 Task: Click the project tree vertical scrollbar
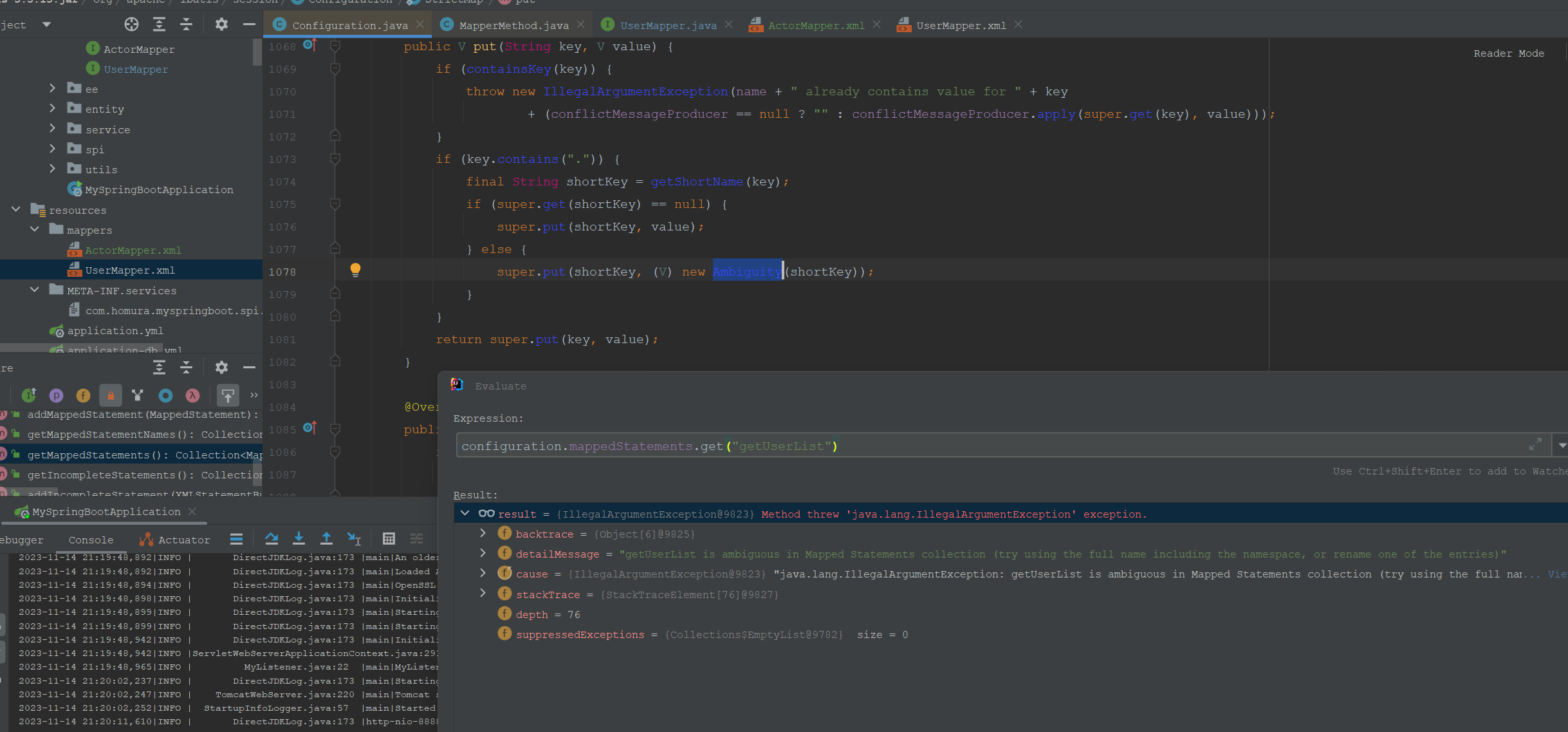257,53
